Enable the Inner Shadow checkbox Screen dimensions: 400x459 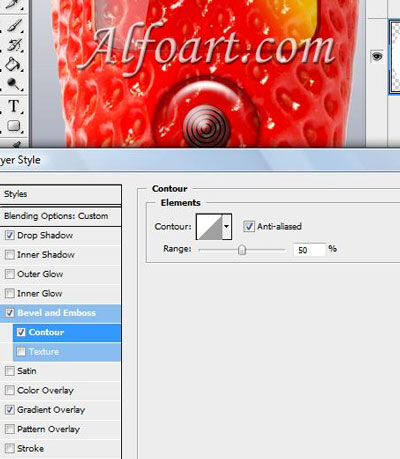tap(10, 255)
